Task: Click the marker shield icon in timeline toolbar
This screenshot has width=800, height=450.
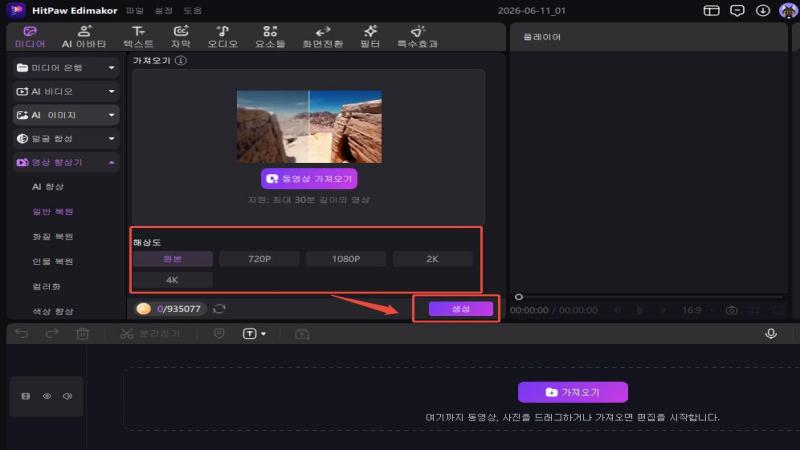Action: 219,334
